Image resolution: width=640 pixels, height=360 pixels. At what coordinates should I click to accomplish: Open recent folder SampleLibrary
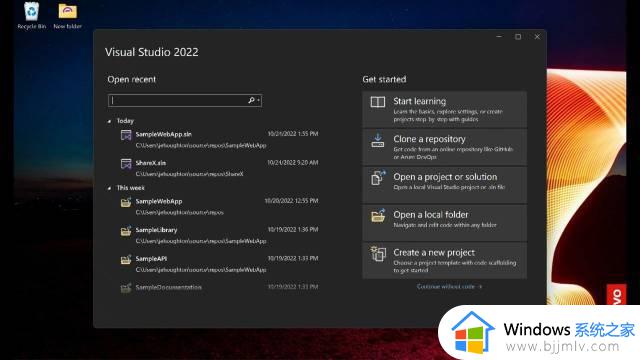pyautogui.click(x=220, y=235)
